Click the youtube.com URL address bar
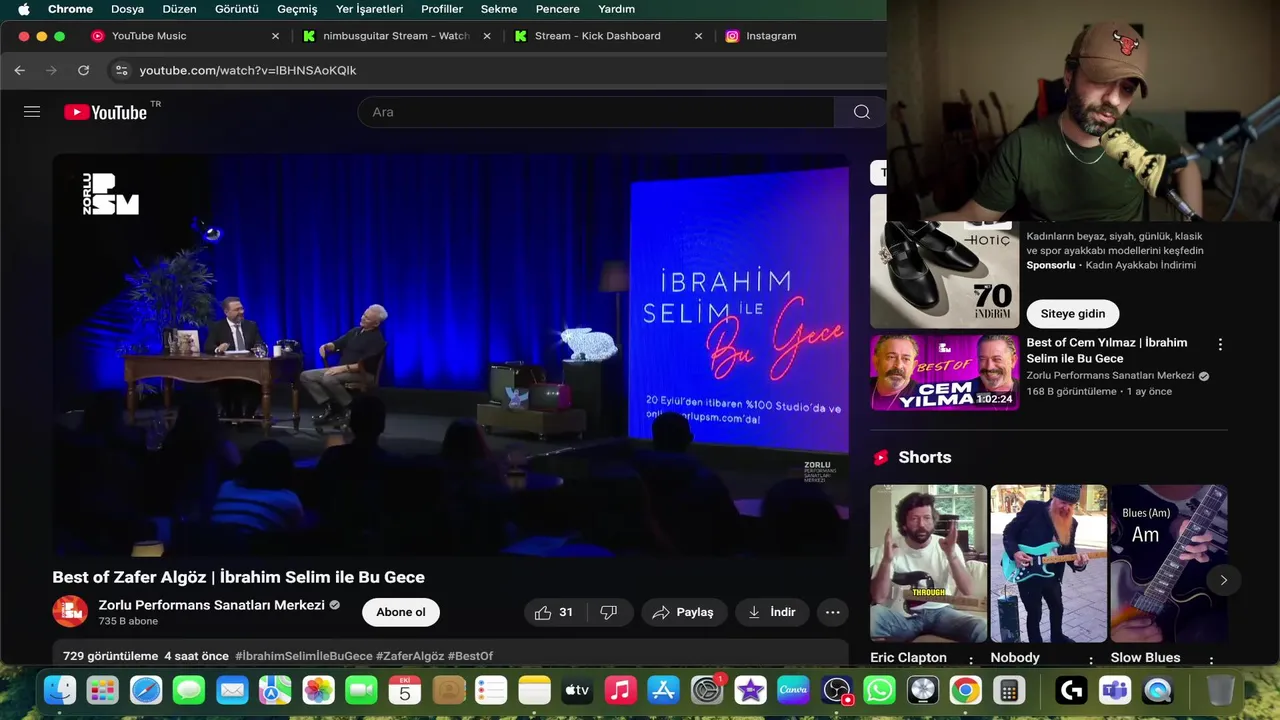The width and height of the screenshot is (1280, 720). (x=248, y=70)
